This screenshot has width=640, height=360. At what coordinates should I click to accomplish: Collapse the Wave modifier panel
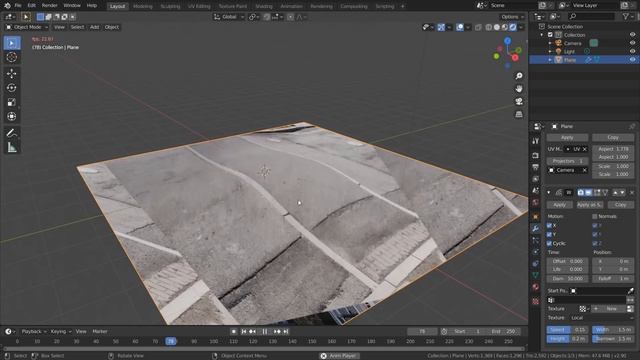pos(549,193)
